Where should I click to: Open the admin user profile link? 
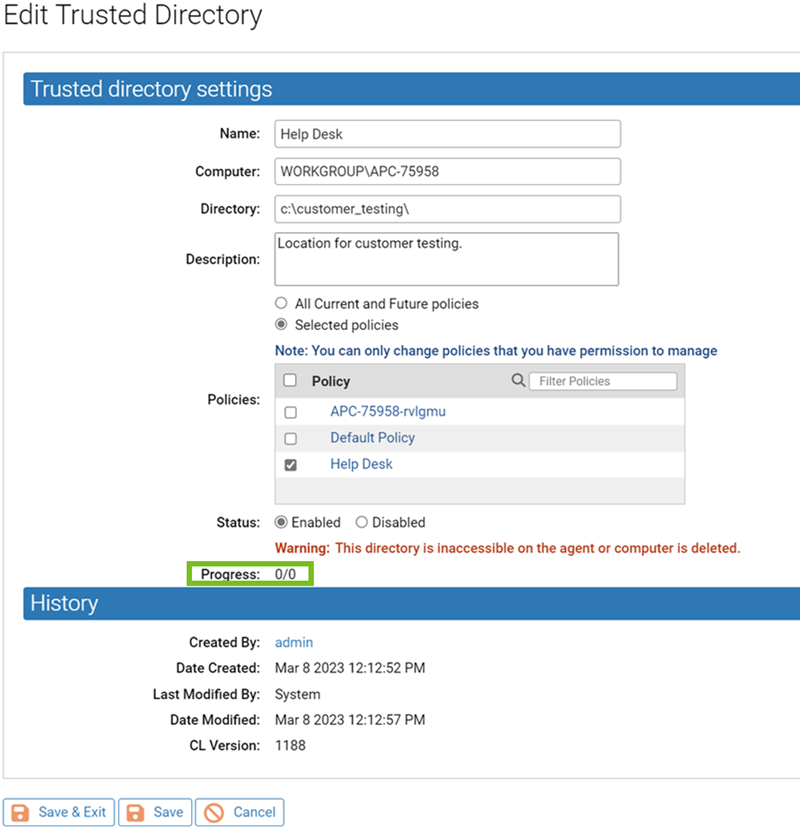[x=293, y=642]
